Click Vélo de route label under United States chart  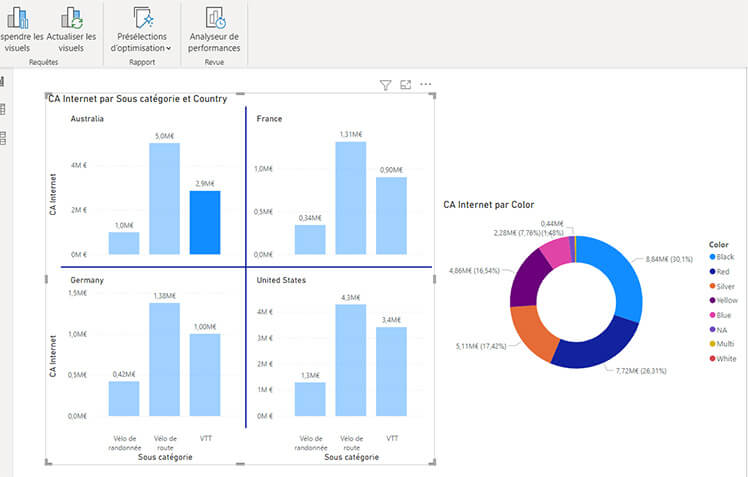tap(352, 443)
